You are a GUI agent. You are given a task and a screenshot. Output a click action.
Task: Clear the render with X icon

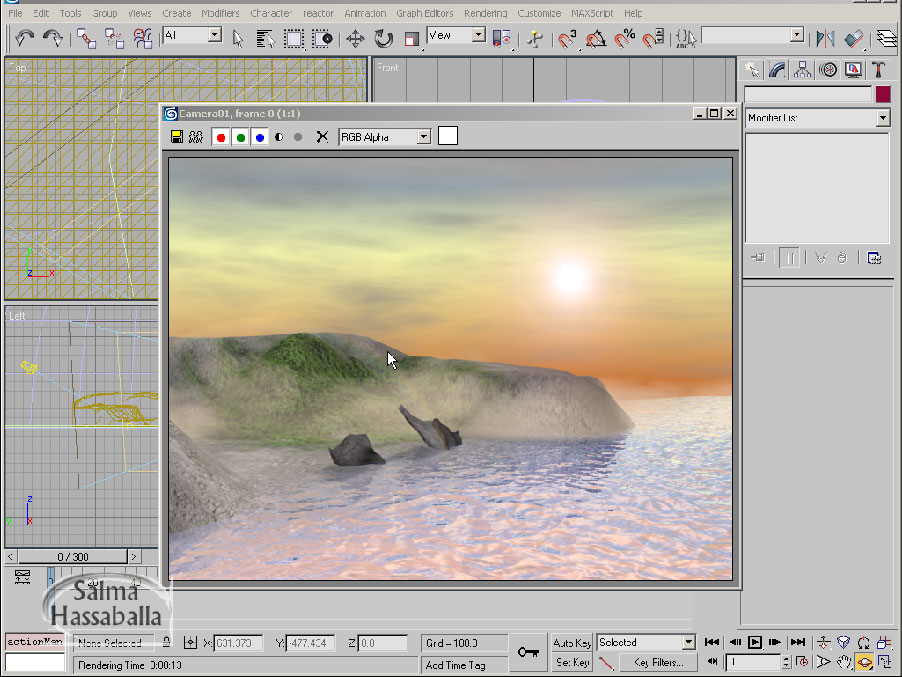[x=322, y=137]
